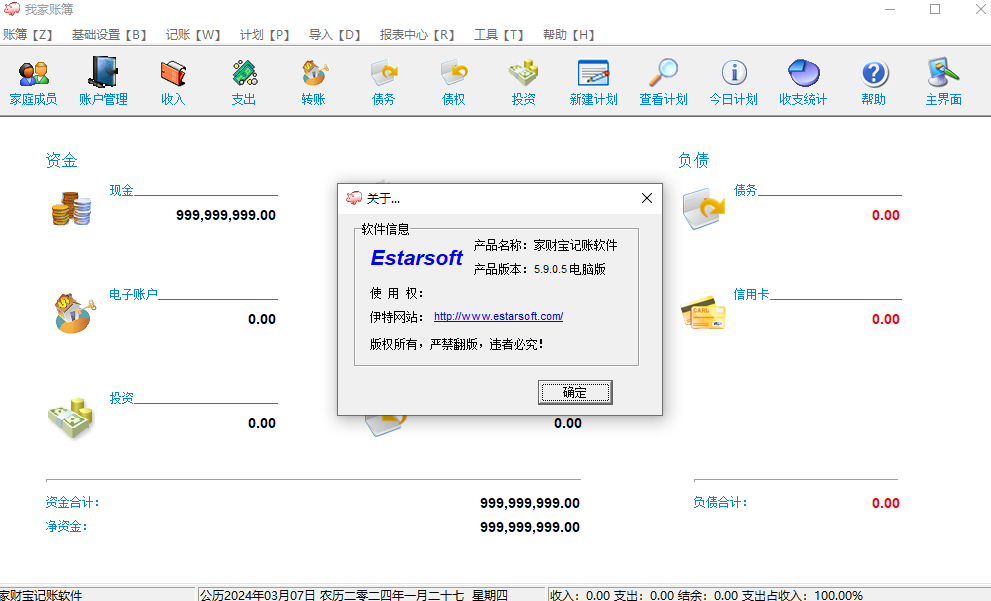Image resolution: width=991 pixels, height=601 pixels.
Task: Open the 债务 debt toolbar icon
Action: [x=383, y=81]
